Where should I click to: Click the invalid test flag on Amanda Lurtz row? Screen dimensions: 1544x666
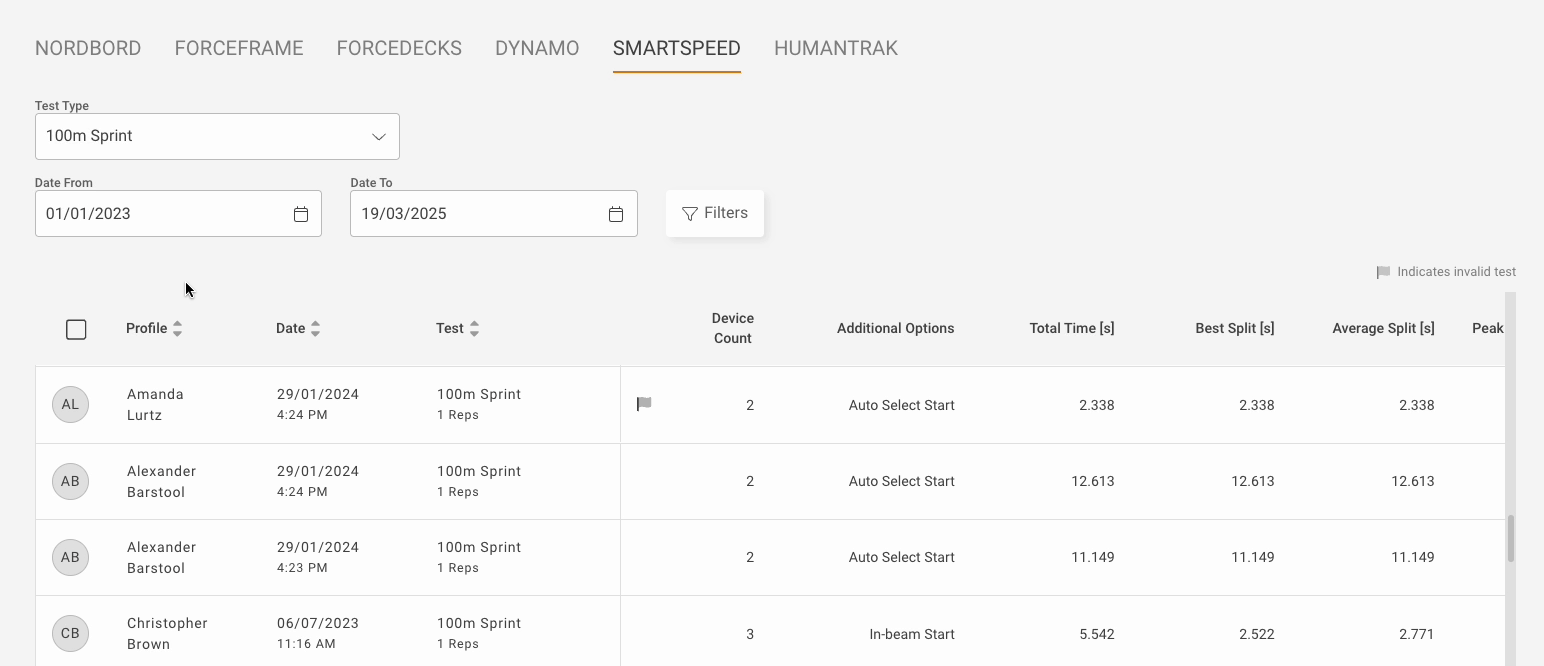pos(644,404)
